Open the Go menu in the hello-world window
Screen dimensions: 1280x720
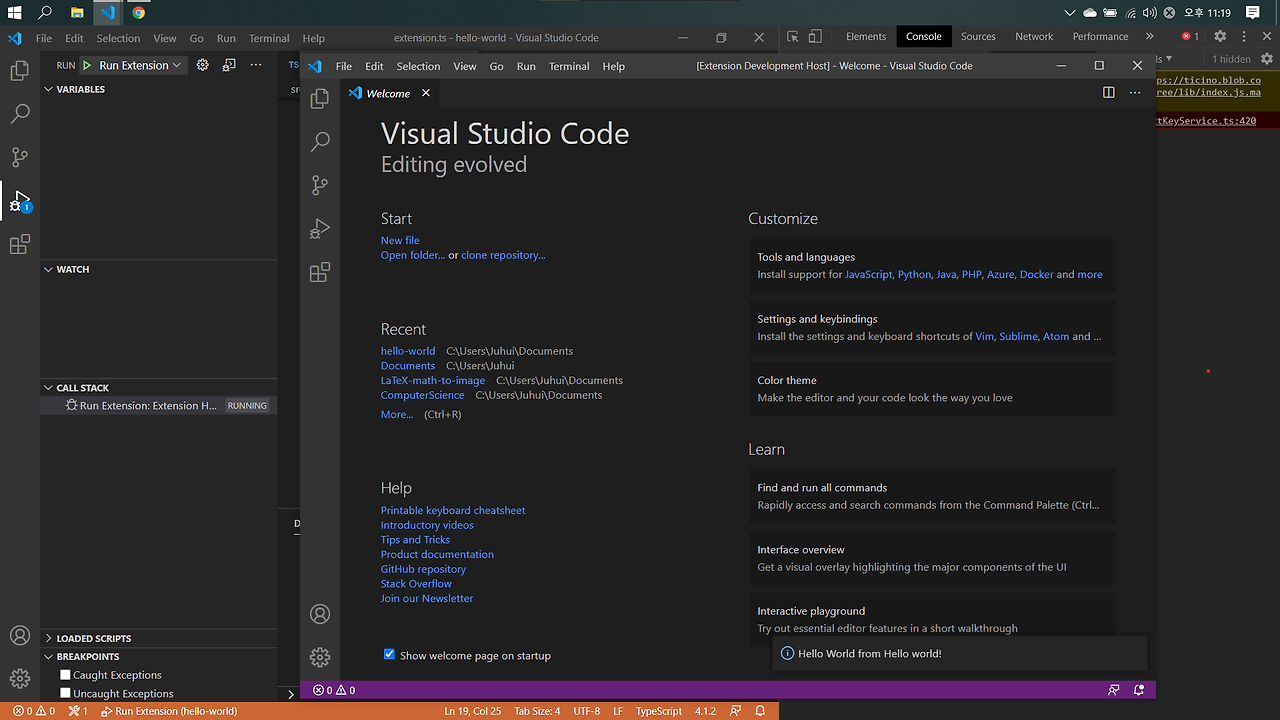coord(196,38)
